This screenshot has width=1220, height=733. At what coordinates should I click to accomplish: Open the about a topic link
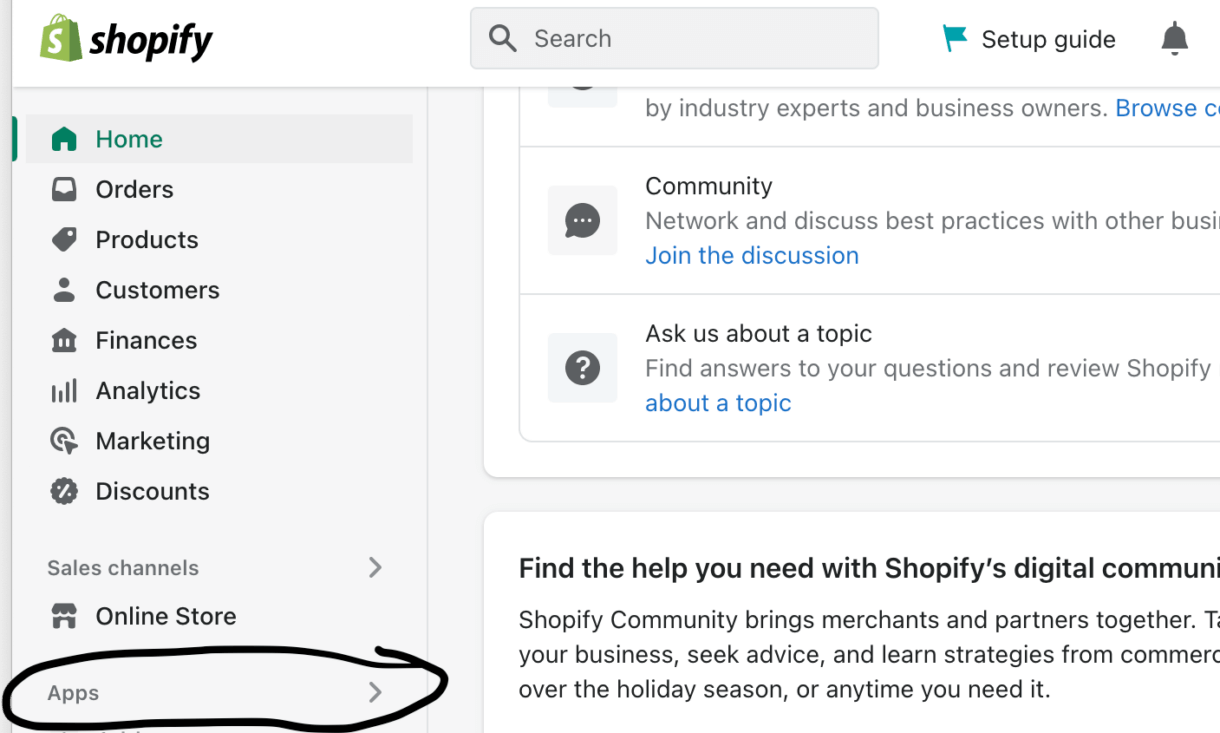pyautogui.click(x=718, y=402)
